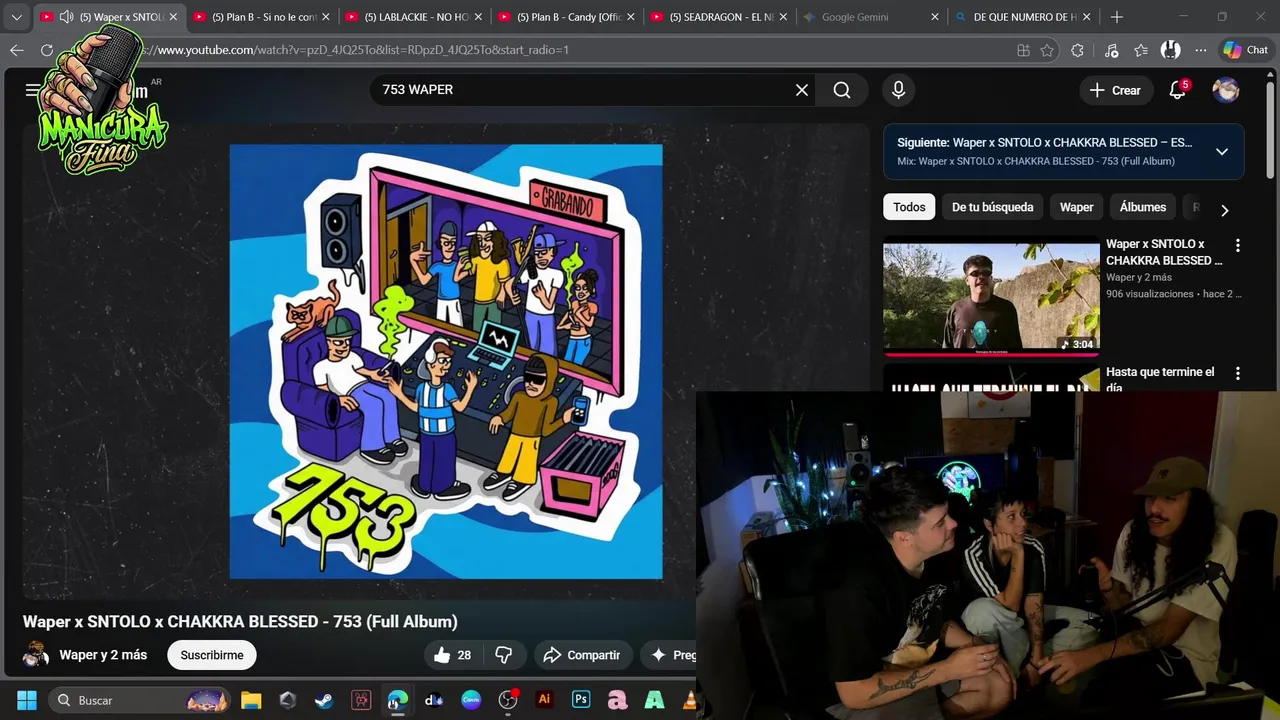Click the Windows taskbar Buscar search box
Image resolution: width=1280 pixels, height=720 pixels.
point(140,700)
